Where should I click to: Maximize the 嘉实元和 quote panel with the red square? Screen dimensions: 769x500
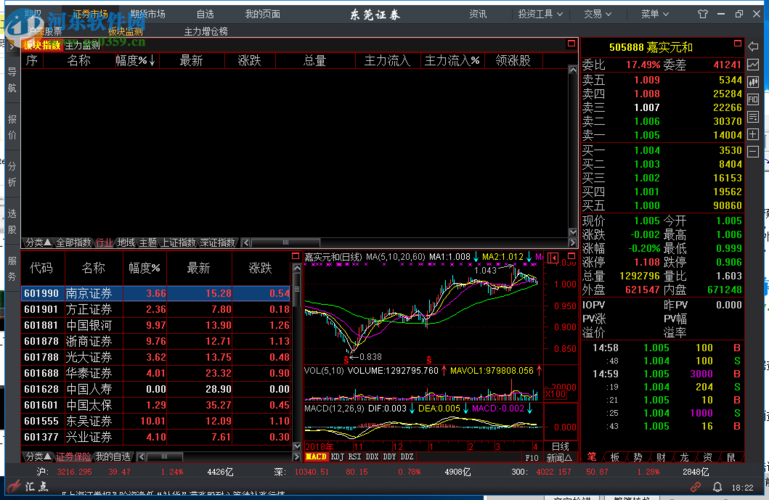[x=738, y=44]
